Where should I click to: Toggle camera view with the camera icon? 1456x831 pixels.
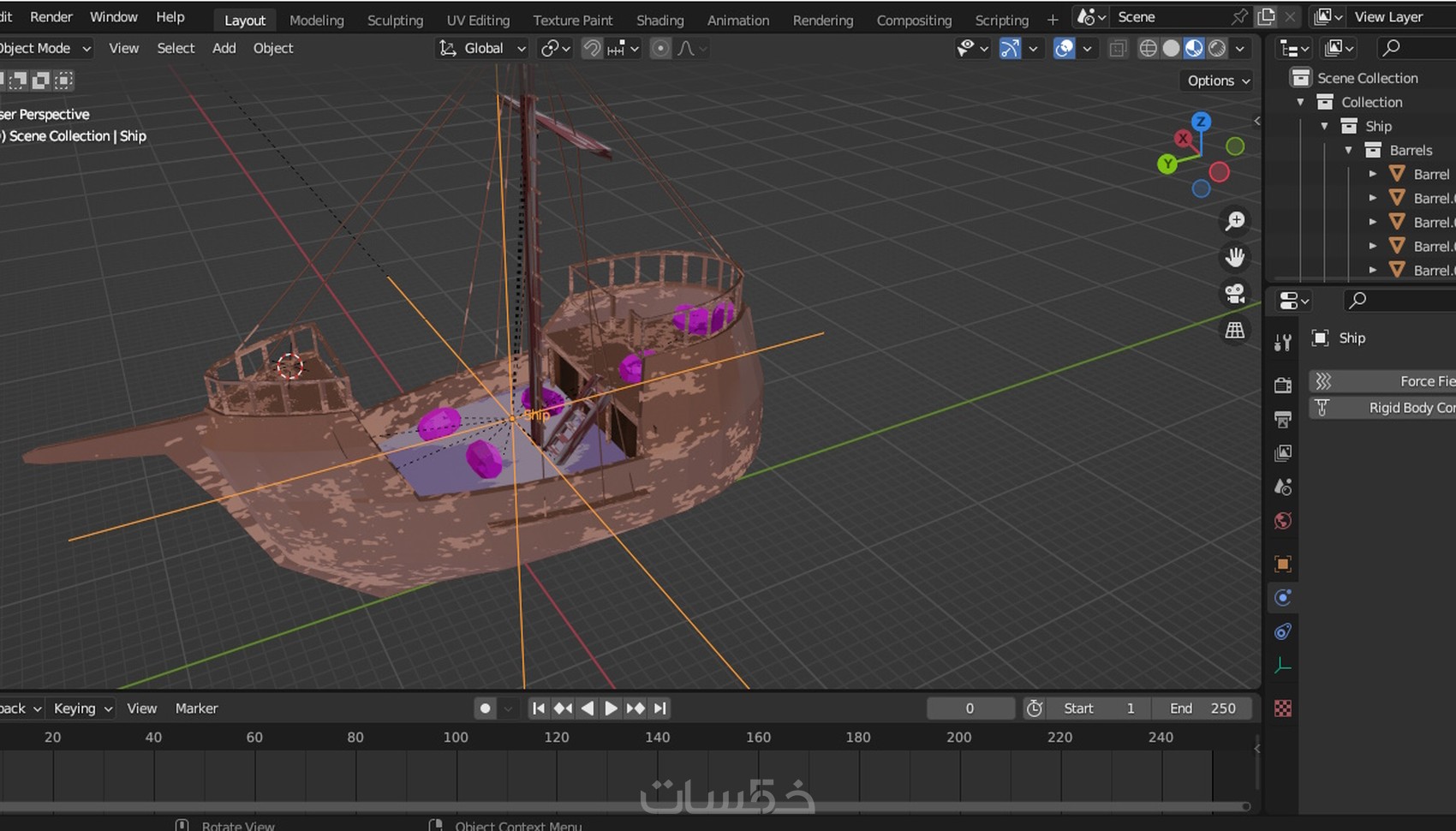coord(1234,294)
